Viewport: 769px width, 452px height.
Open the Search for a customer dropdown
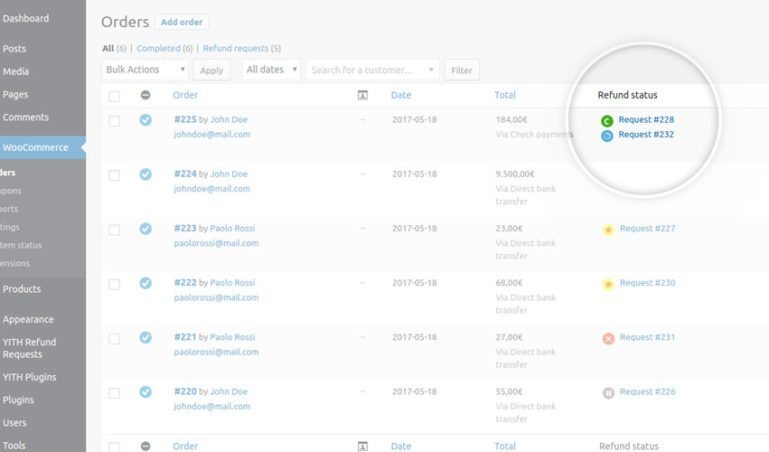372,70
